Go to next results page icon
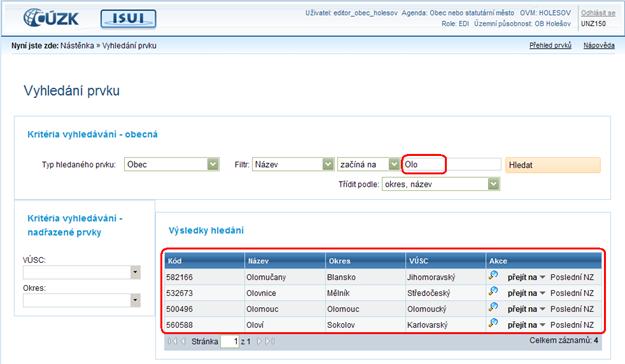Screen dimensions: 625x364 [260, 341]
